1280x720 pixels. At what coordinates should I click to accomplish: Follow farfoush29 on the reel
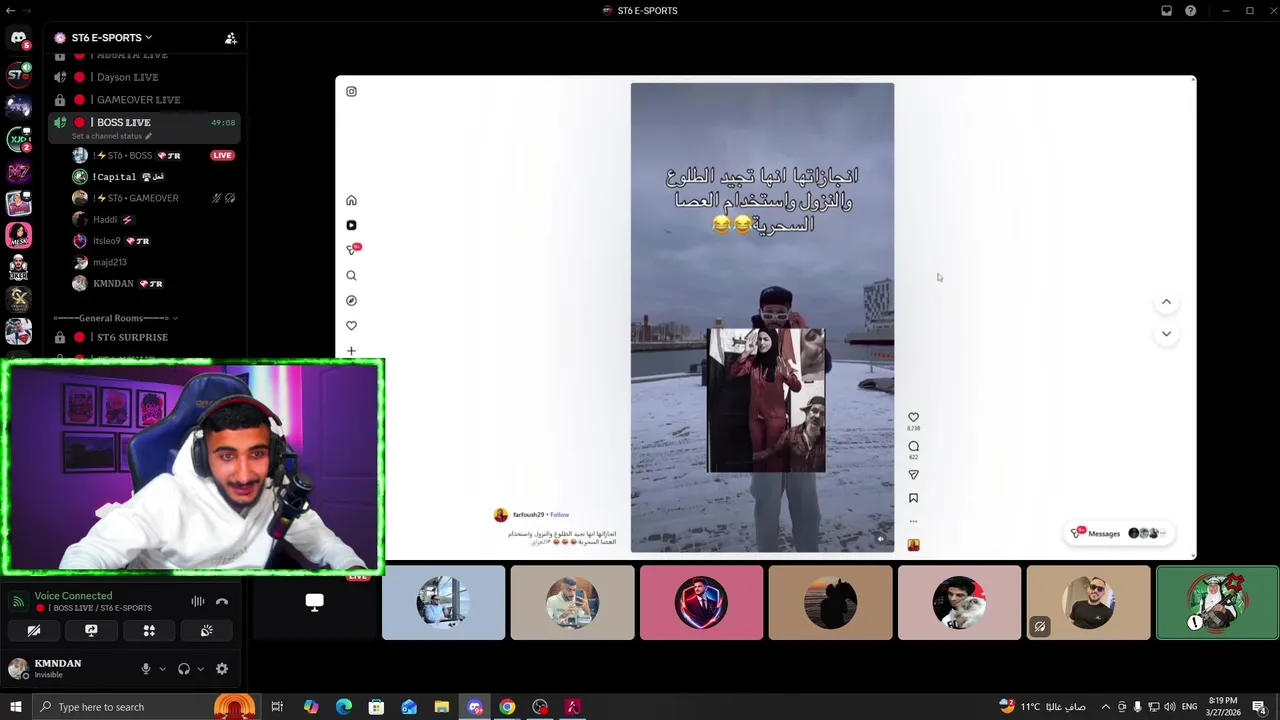(559, 515)
